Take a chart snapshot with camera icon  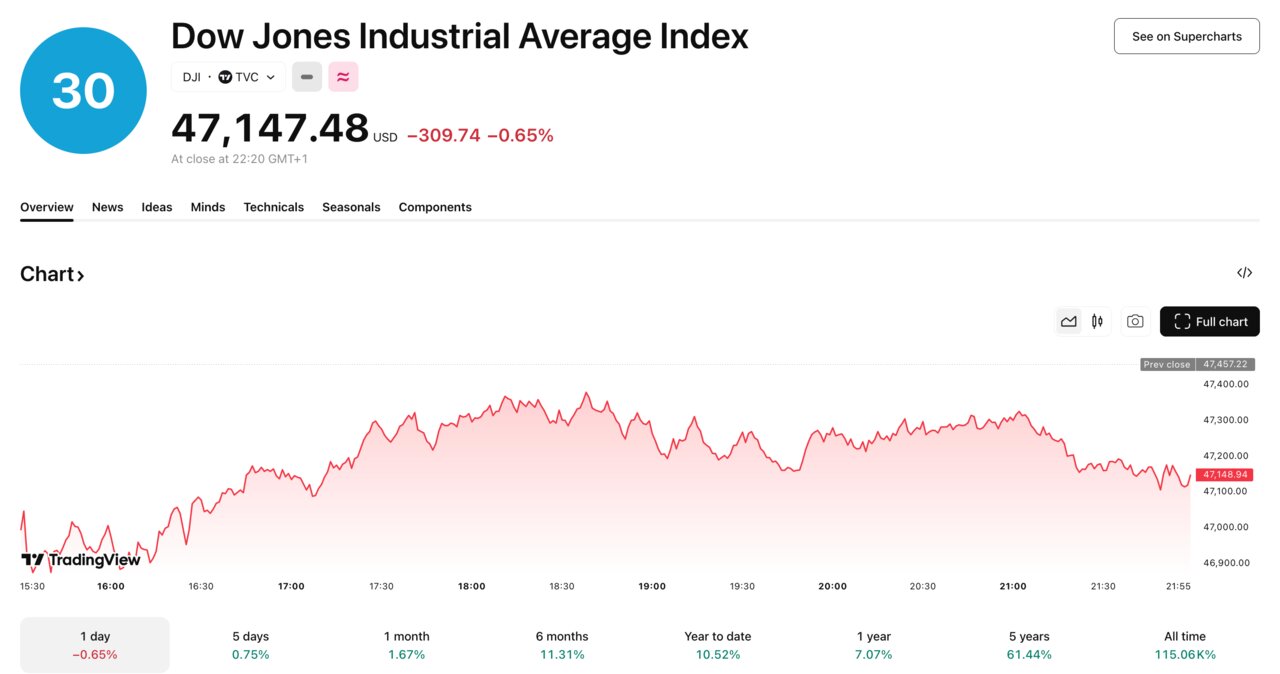(1135, 321)
